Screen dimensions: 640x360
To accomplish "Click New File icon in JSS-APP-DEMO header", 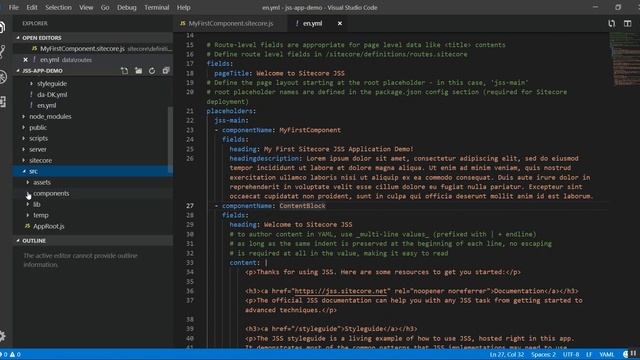I will (x=124, y=71).
